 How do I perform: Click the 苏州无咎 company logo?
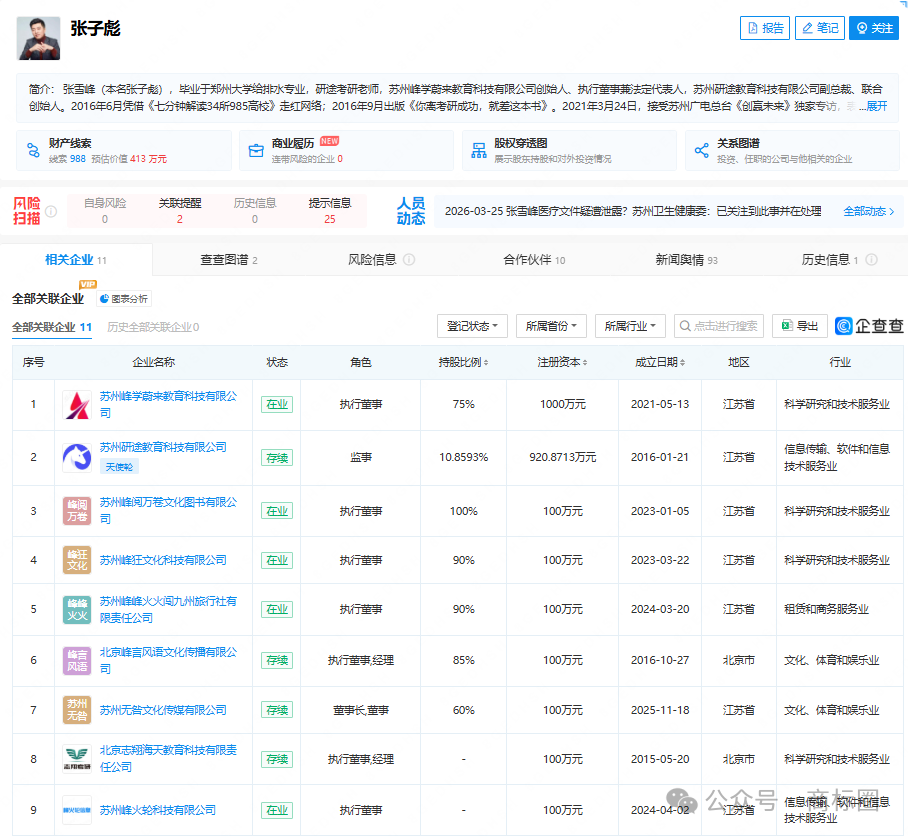(77, 710)
